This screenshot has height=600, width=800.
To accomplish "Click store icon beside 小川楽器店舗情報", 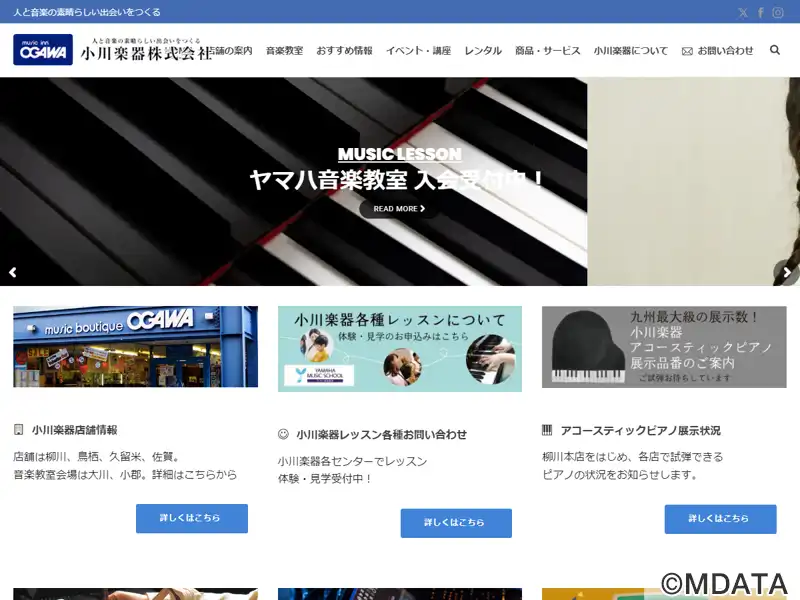I will (18, 430).
